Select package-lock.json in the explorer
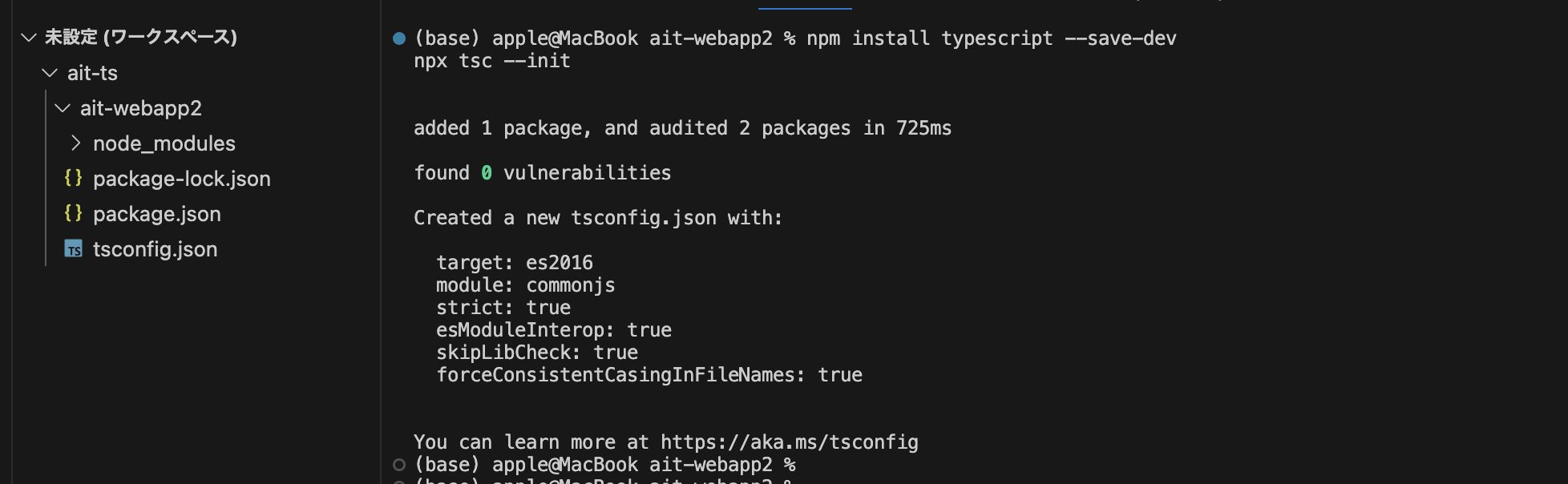 point(183,178)
